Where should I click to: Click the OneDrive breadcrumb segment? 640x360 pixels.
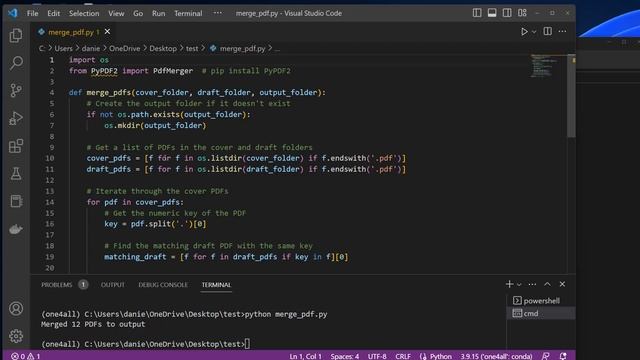[x=124, y=48]
